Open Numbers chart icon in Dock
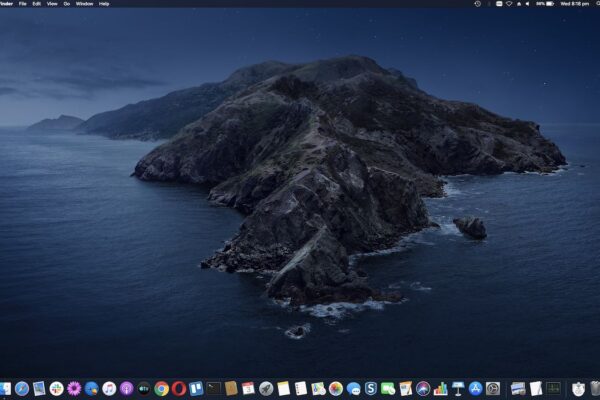Viewport: 600px width, 400px height. coord(440,389)
